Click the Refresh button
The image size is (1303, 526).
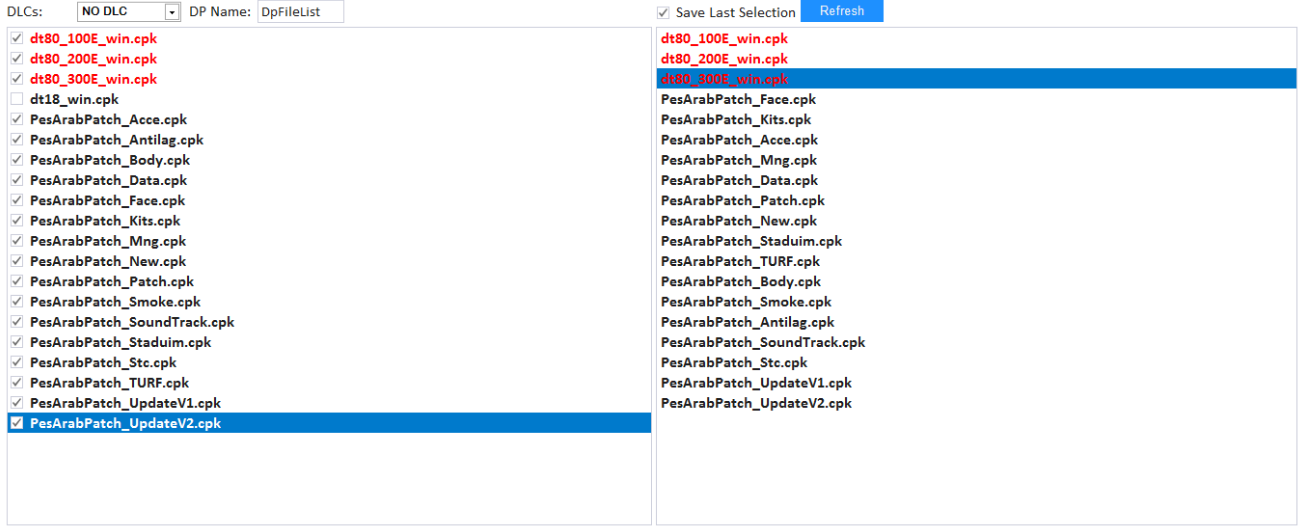tap(842, 11)
